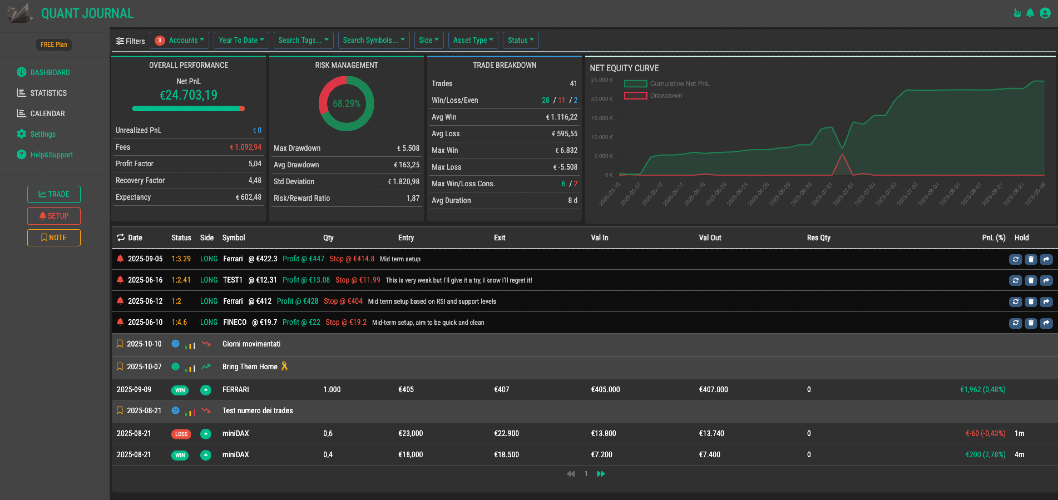The height and width of the screenshot is (500, 1058).
Task: Share the FINECO setup using arrow icon
Action: click(x=1046, y=323)
